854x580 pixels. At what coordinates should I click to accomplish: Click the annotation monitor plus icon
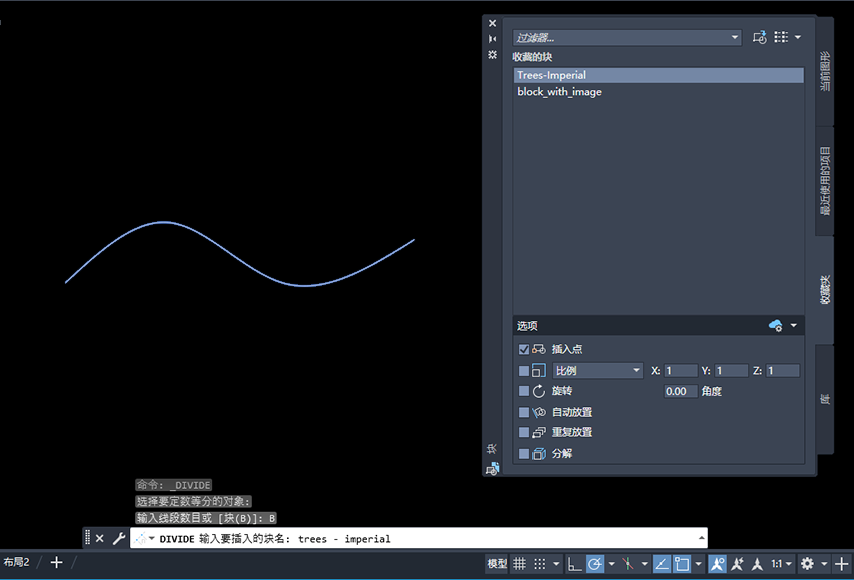841,564
